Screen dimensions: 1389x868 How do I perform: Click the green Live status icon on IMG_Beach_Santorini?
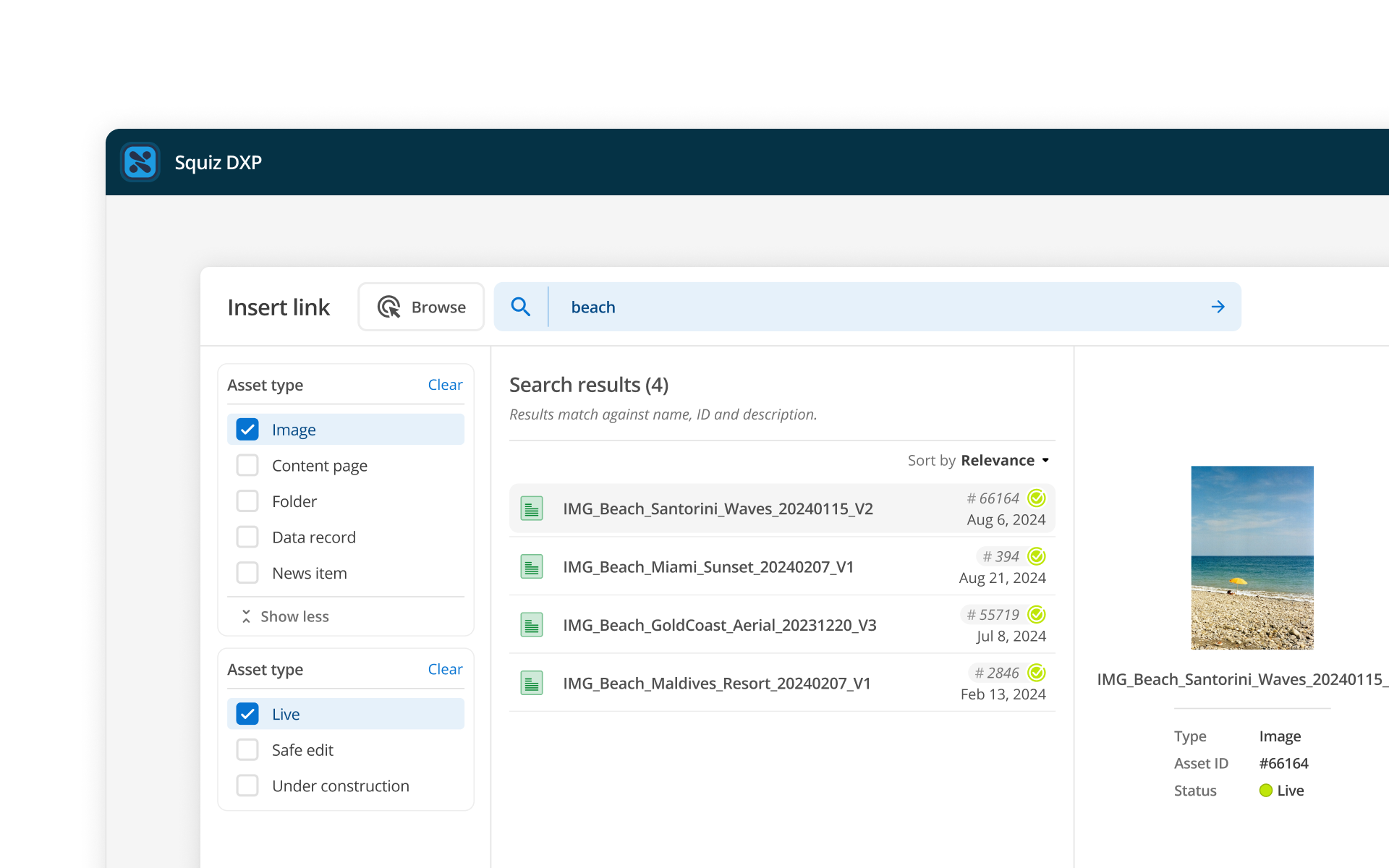pos(1035,498)
